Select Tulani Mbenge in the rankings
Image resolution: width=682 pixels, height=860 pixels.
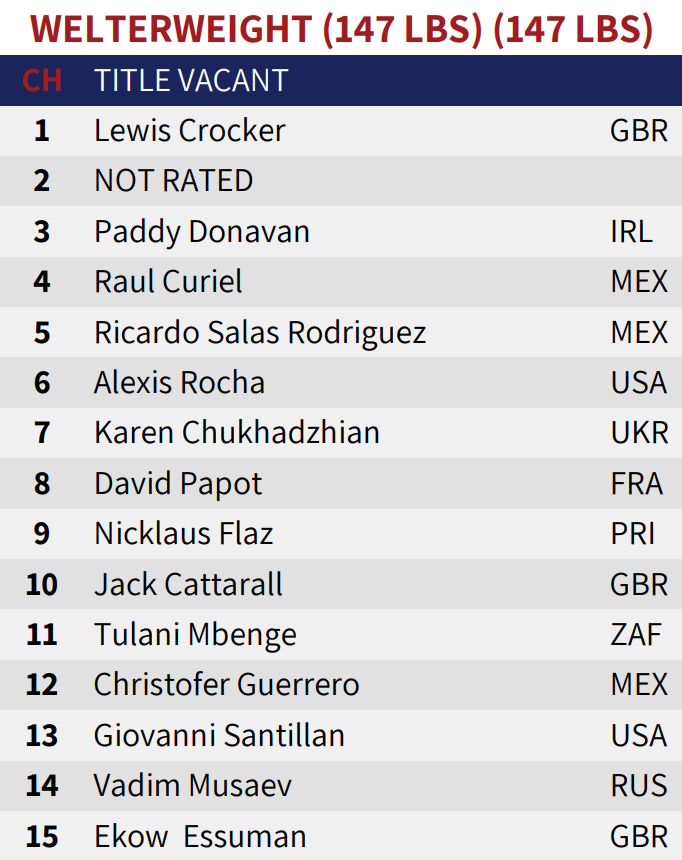coord(195,635)
